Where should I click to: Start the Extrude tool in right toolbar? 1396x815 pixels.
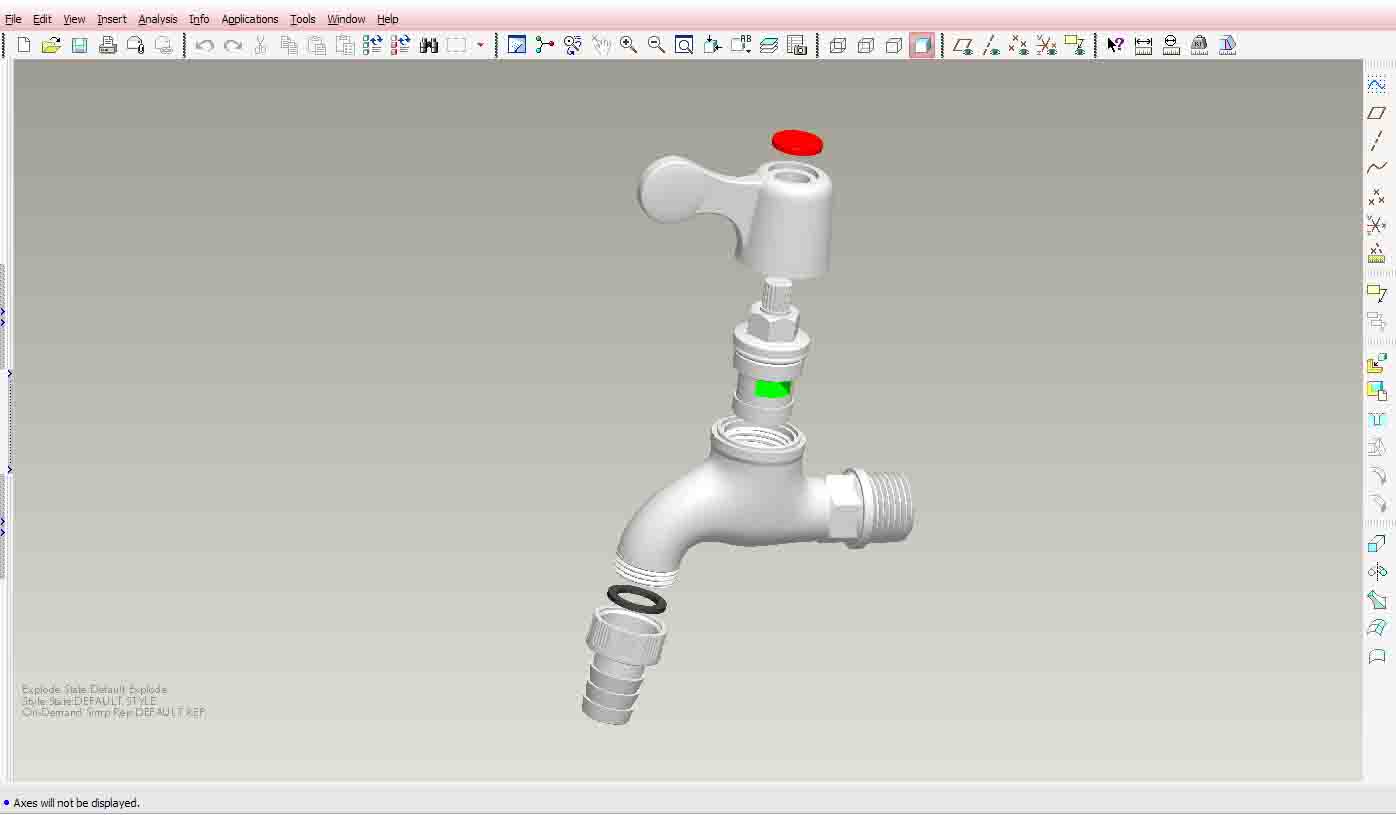click(x=1377, y=544)
